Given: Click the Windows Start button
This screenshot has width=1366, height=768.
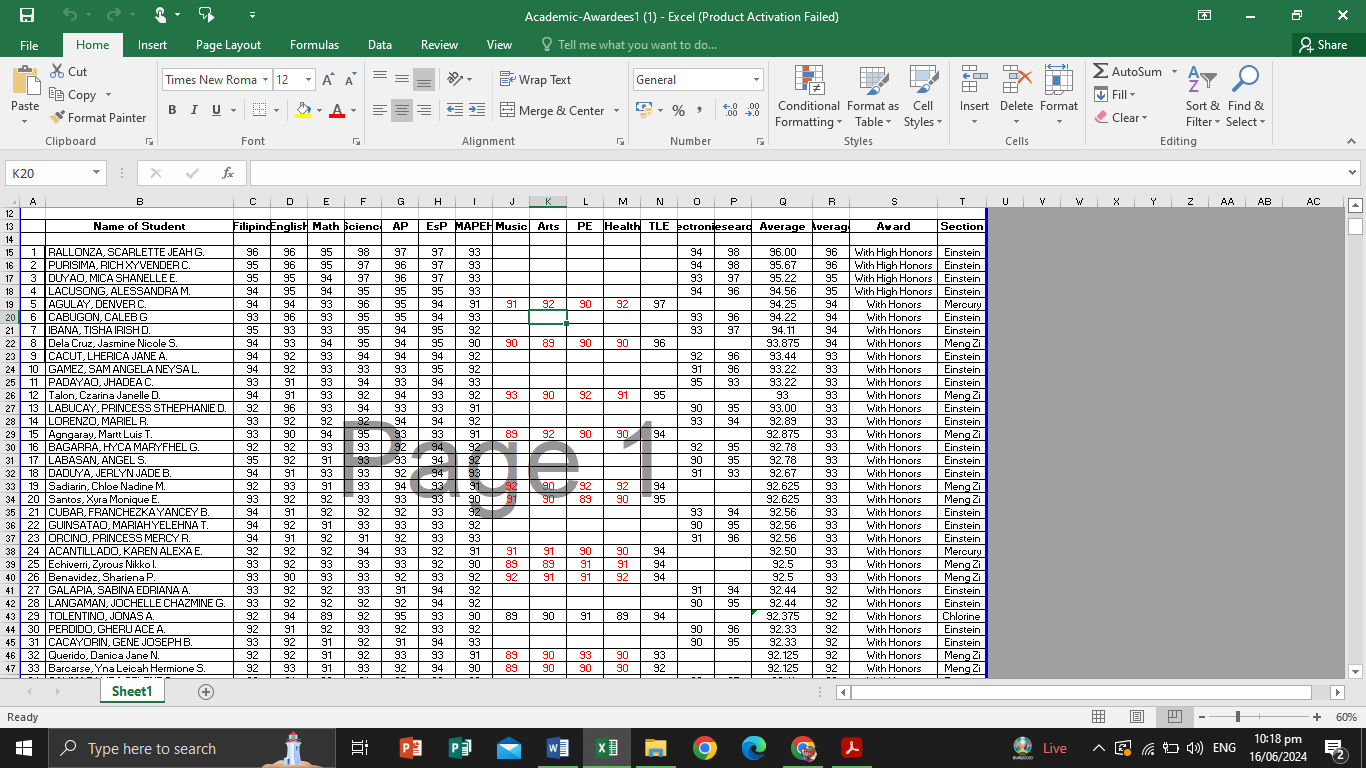Looking at the screenshot, I should (23, 748).
